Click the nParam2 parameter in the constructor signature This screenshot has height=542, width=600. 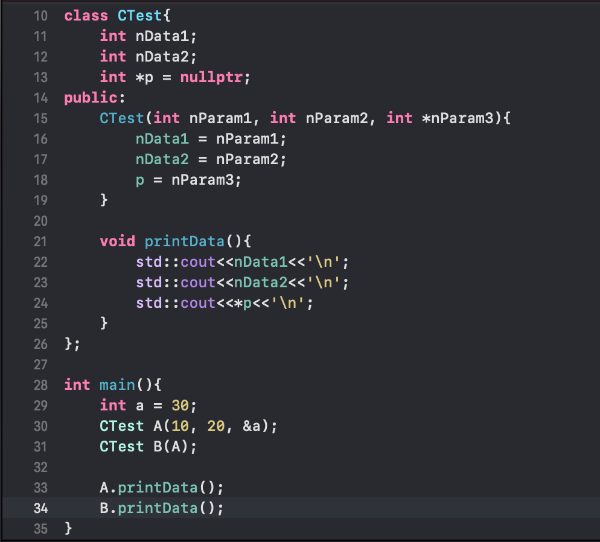pyautogui.click(x=337, y=118)
